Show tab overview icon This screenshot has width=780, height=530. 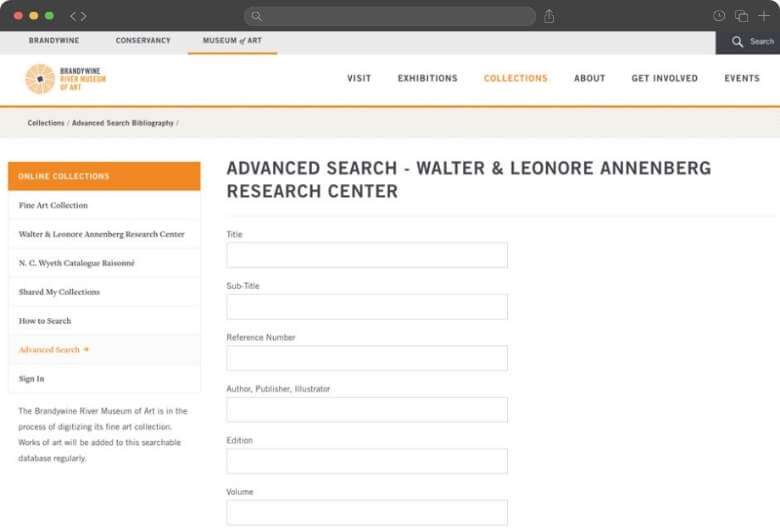(x=741, y=16)
